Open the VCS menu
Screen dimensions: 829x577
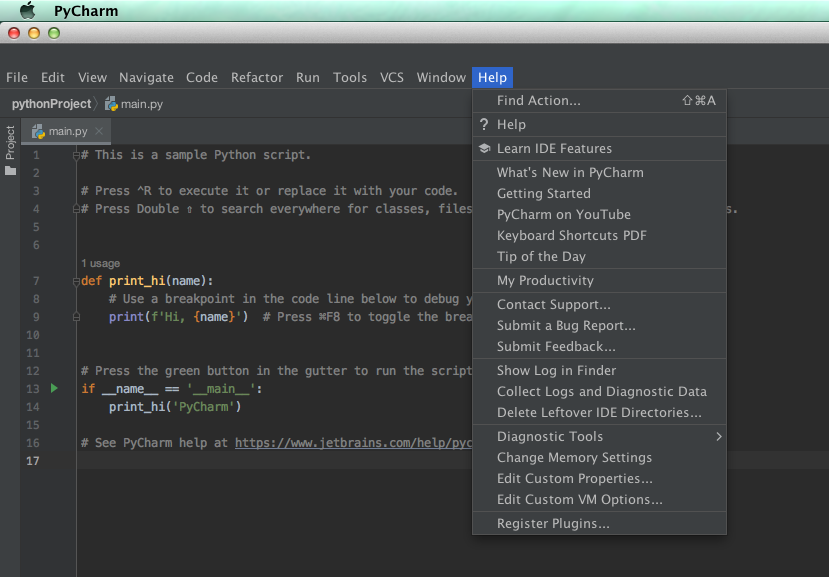[x=392, y=77]
